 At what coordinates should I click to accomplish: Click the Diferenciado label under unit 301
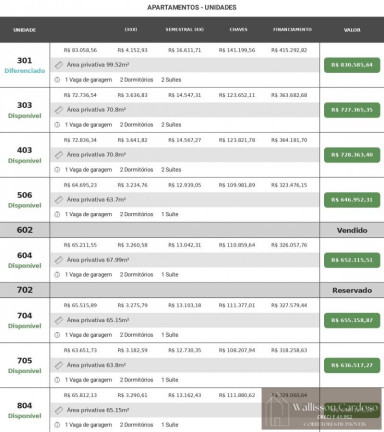25,71
